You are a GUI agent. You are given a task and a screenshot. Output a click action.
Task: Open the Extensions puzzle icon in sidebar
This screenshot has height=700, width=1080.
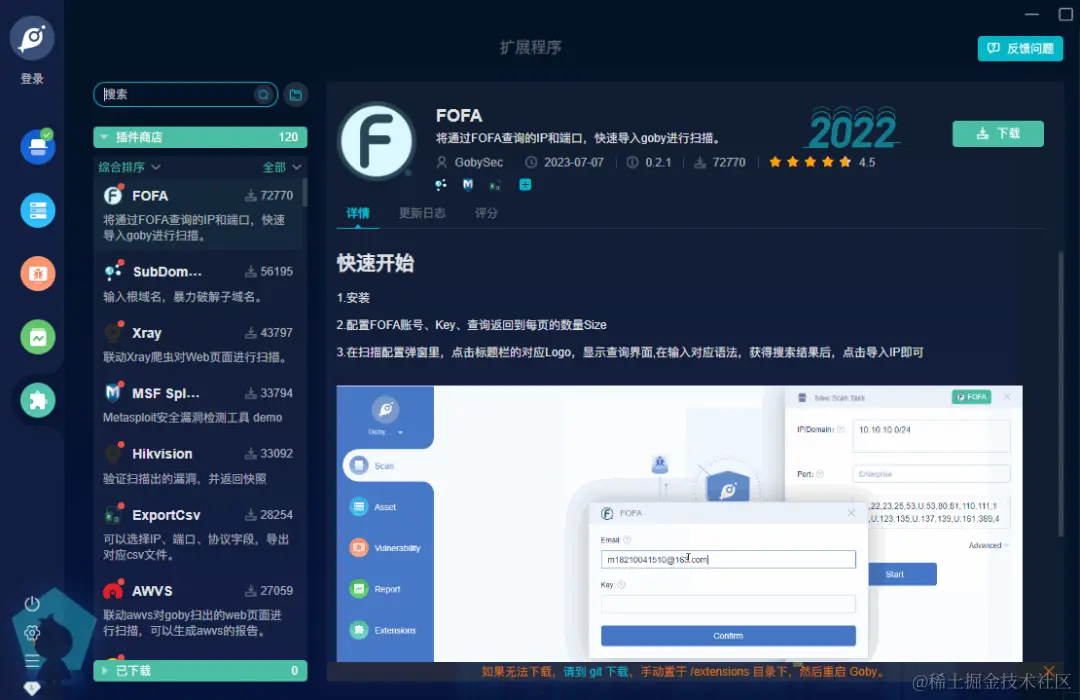tap(38, 400)
